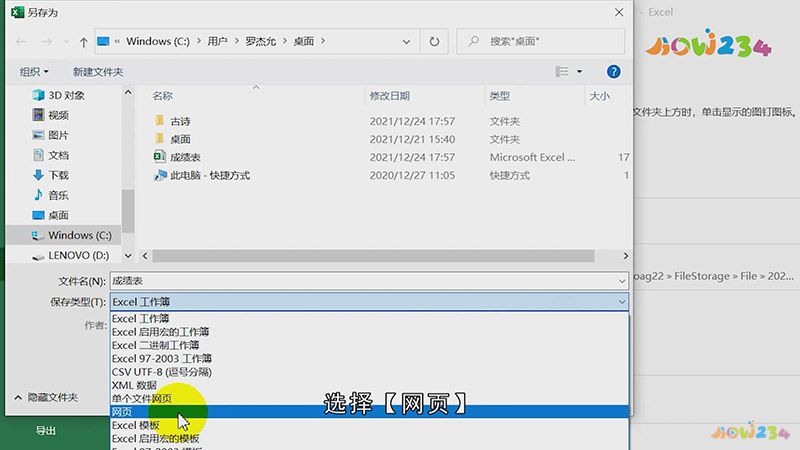Focus the 搜索"桌面" search box
This screenshot has height=450, width=800.
click(x=541, y=41)
